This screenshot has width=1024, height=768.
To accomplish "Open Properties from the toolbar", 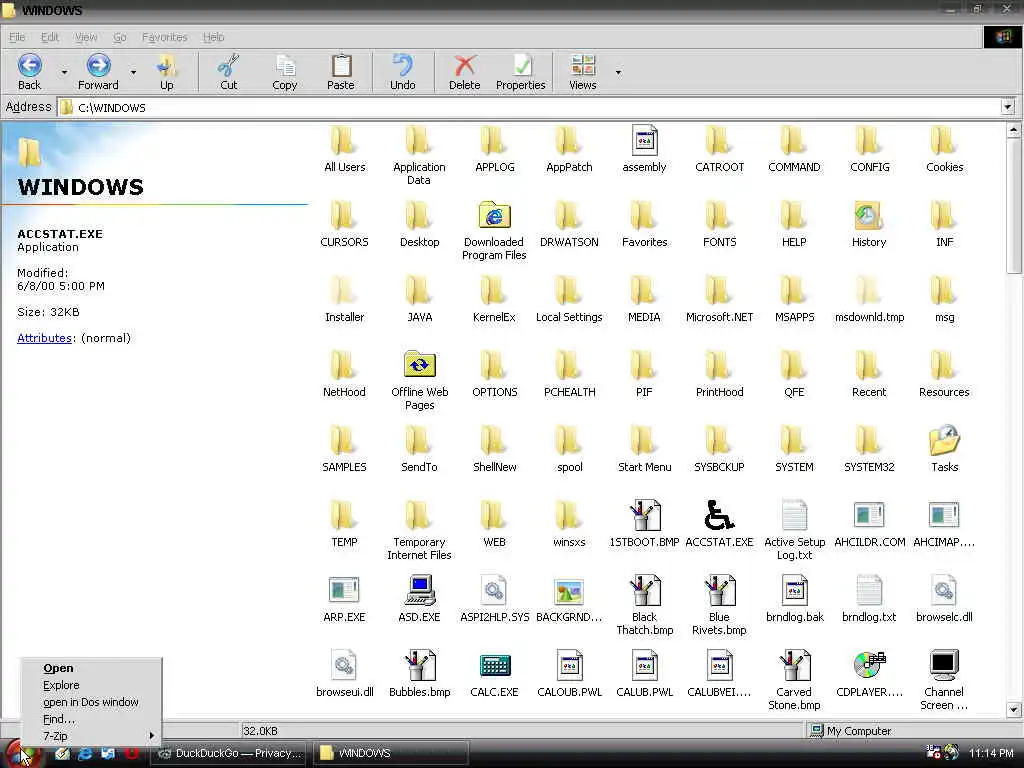I will pos(520,72).
